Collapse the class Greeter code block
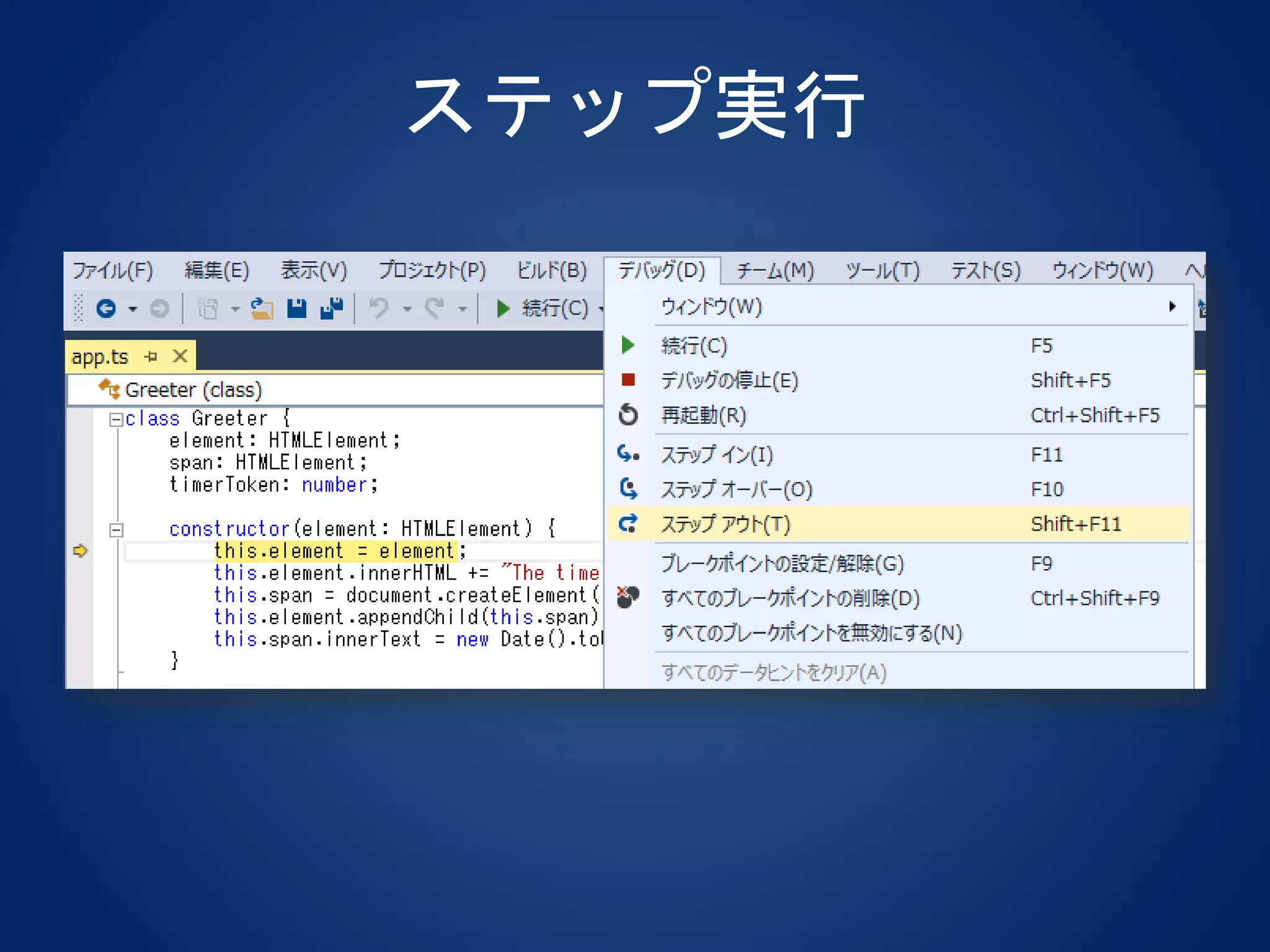Viewport: 1270px width, 952px height. click(116, 420)
